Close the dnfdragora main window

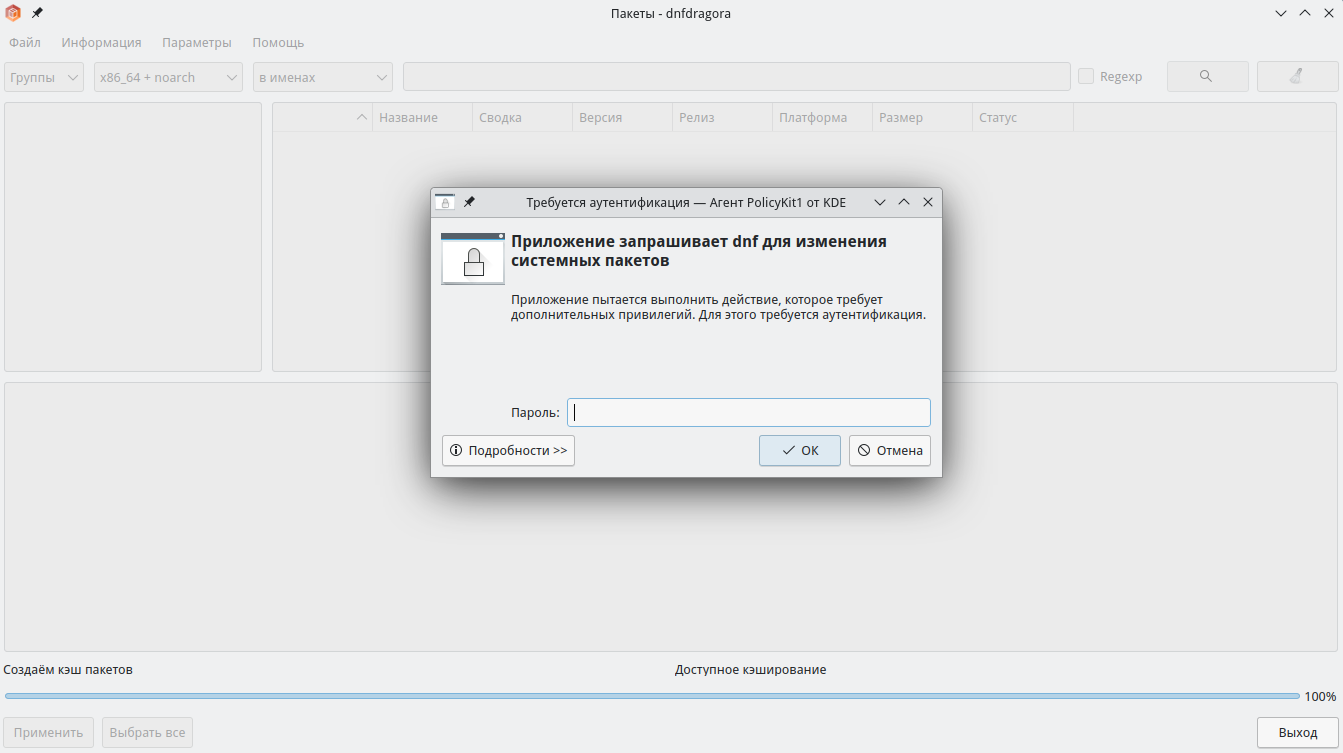tap(1328, 13)
